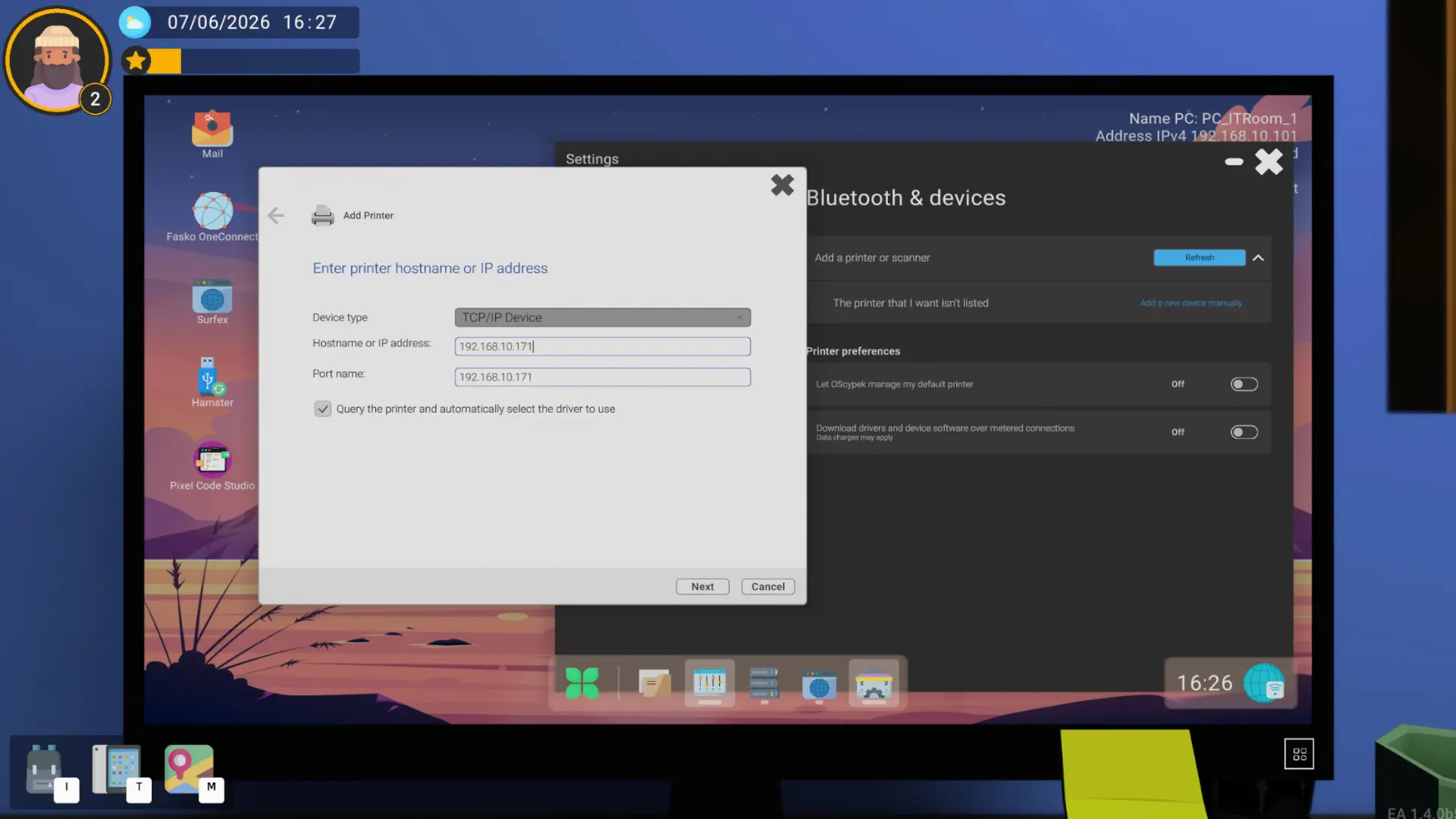Click the grid icon at monitor corner
The height and width of the screenshot is (819, 1456).
[x=1299, y=754]
